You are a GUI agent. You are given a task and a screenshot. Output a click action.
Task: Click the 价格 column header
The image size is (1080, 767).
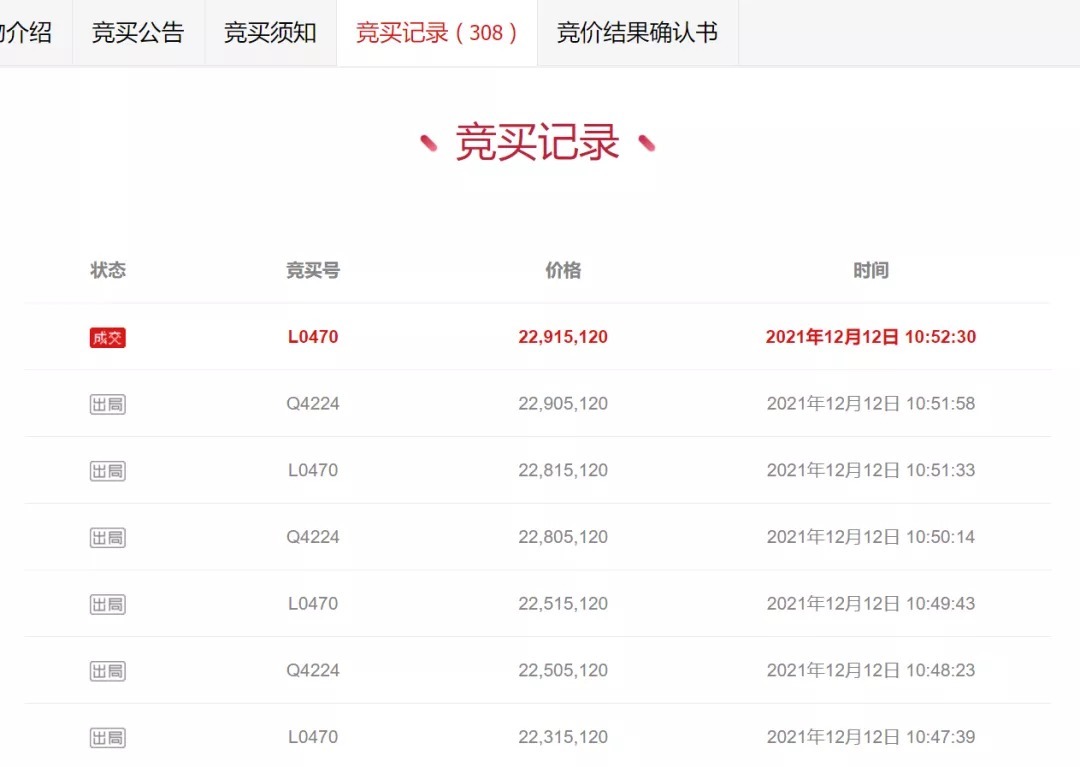(562, 270)
